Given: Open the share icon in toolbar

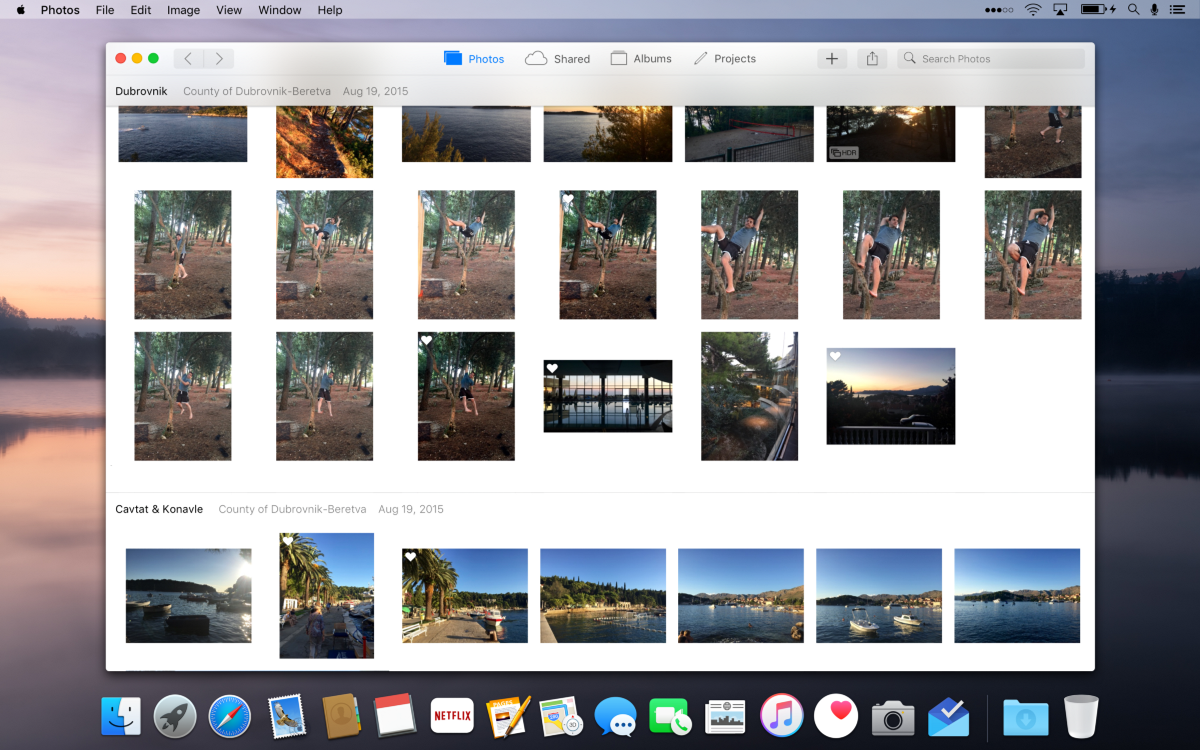Looking at the screenshot, I should pyautogui.click(x=872, y=59).
